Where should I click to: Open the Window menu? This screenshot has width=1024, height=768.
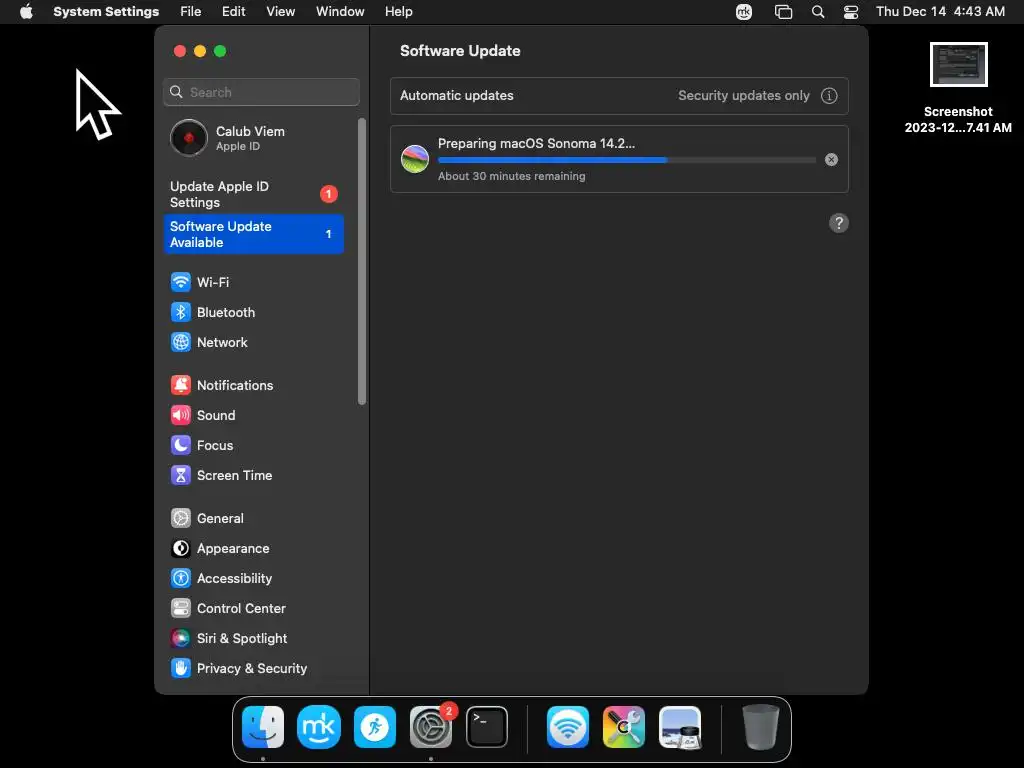[x=340, y=12]
